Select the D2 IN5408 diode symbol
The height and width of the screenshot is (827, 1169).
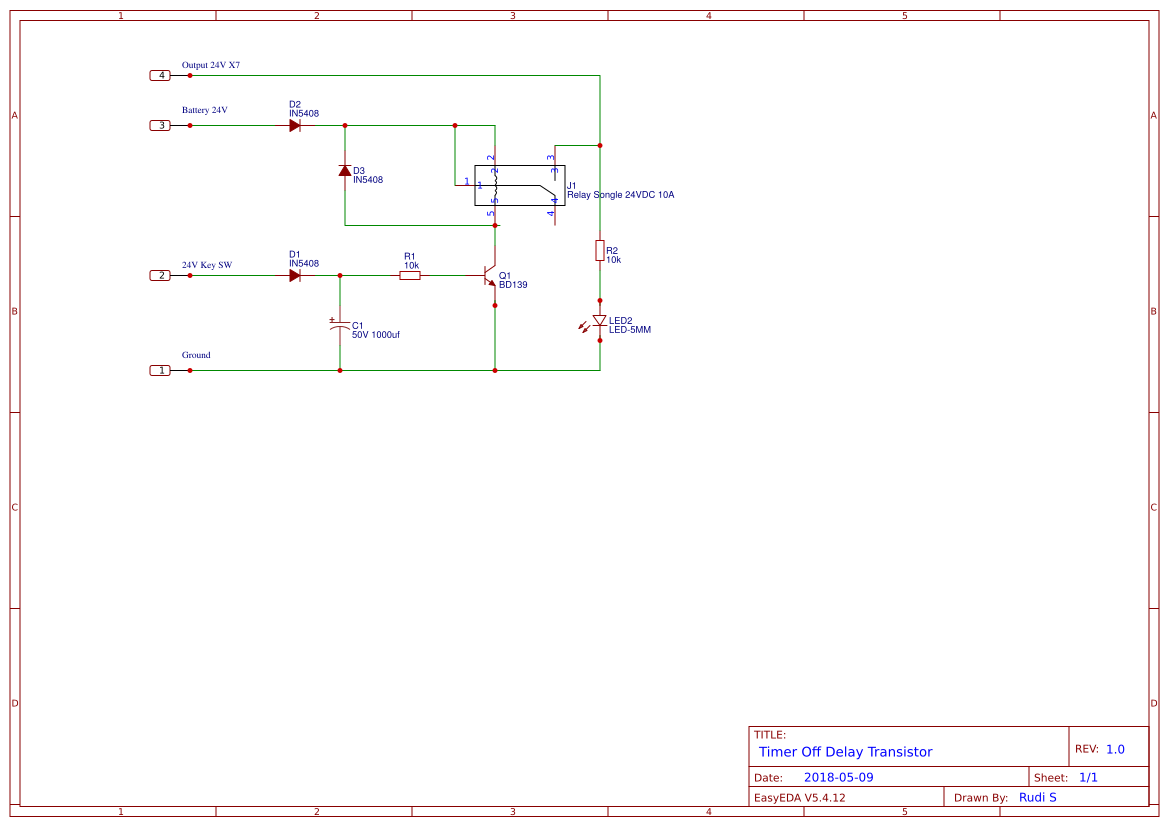coord(295,125)
